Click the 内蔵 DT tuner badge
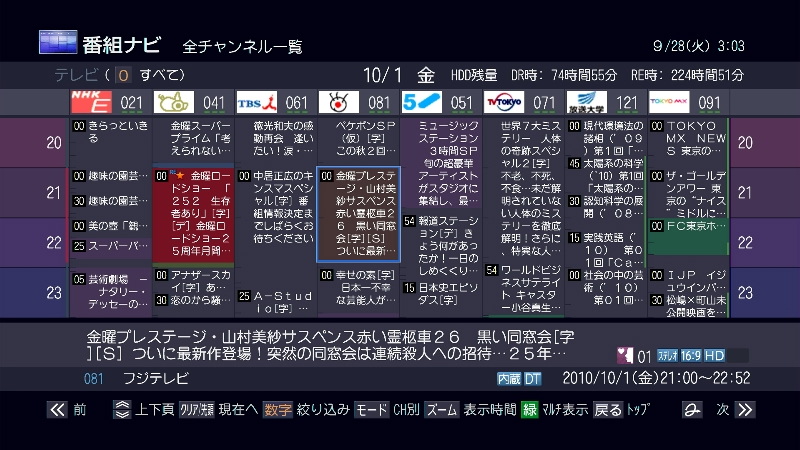The image size is (800, 450). pos(519,379)
